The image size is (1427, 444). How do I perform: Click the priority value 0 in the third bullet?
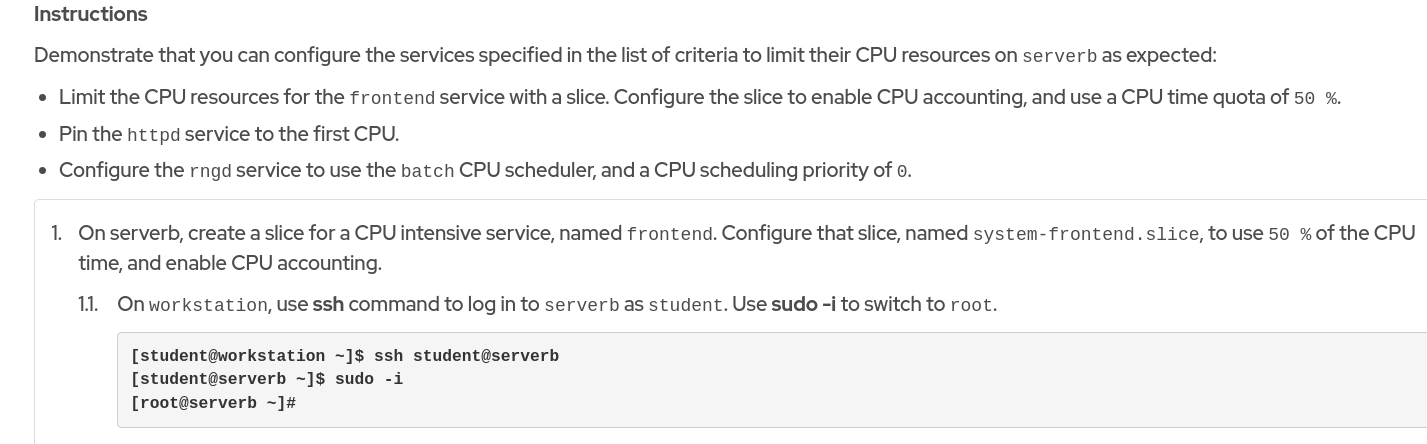[x=902, y=171]
